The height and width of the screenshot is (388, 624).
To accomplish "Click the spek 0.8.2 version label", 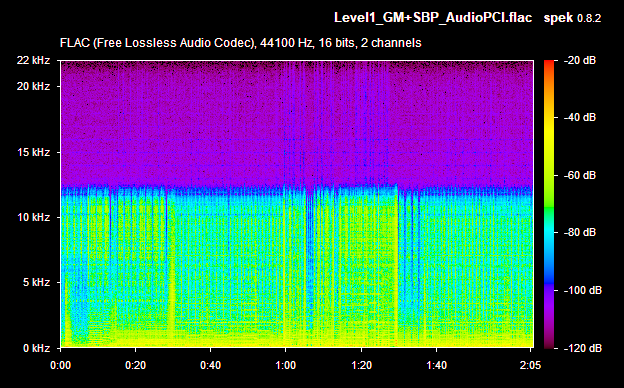I will tap(572, 18).
